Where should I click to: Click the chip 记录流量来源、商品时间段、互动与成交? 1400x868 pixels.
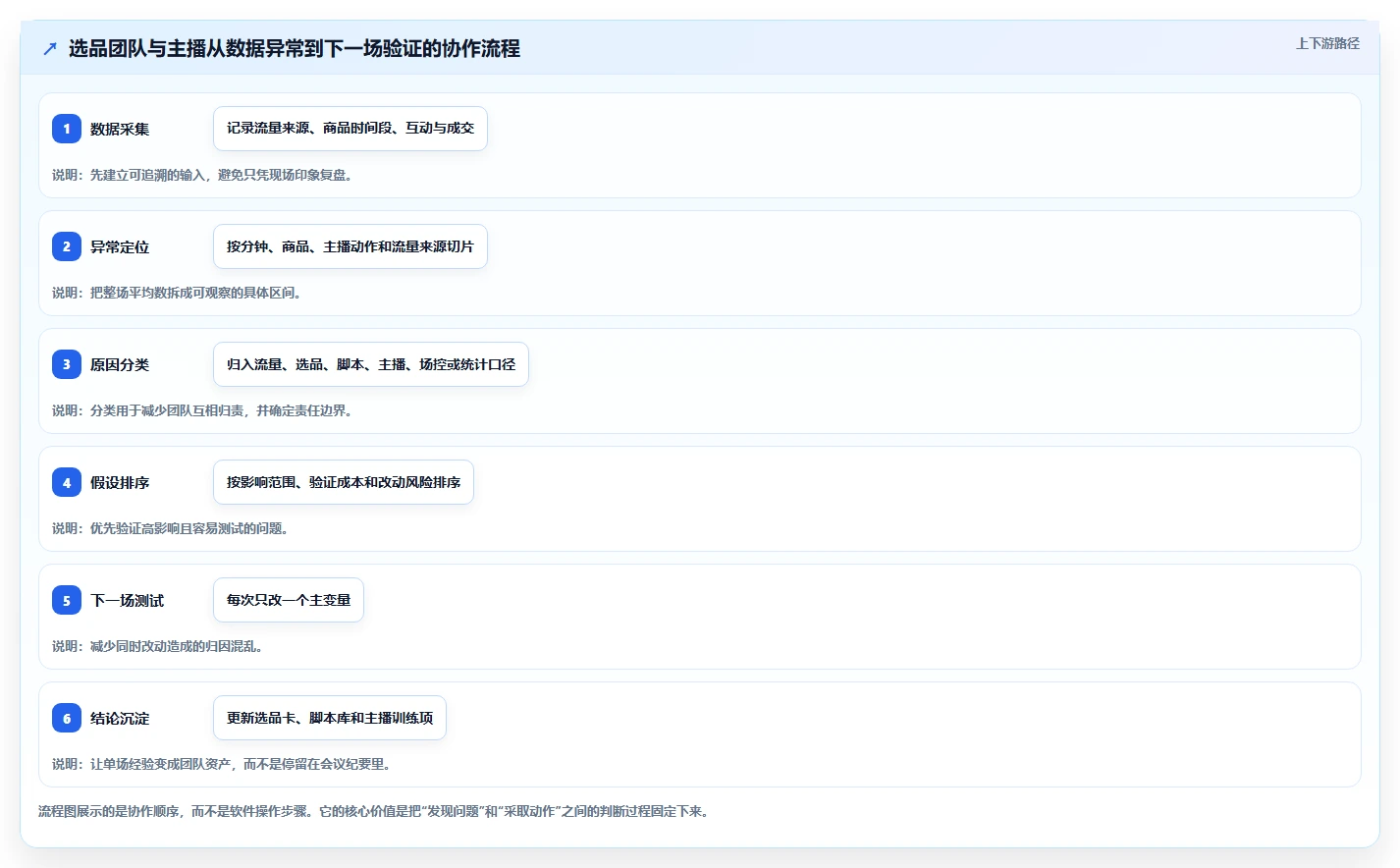click(350, 129)
